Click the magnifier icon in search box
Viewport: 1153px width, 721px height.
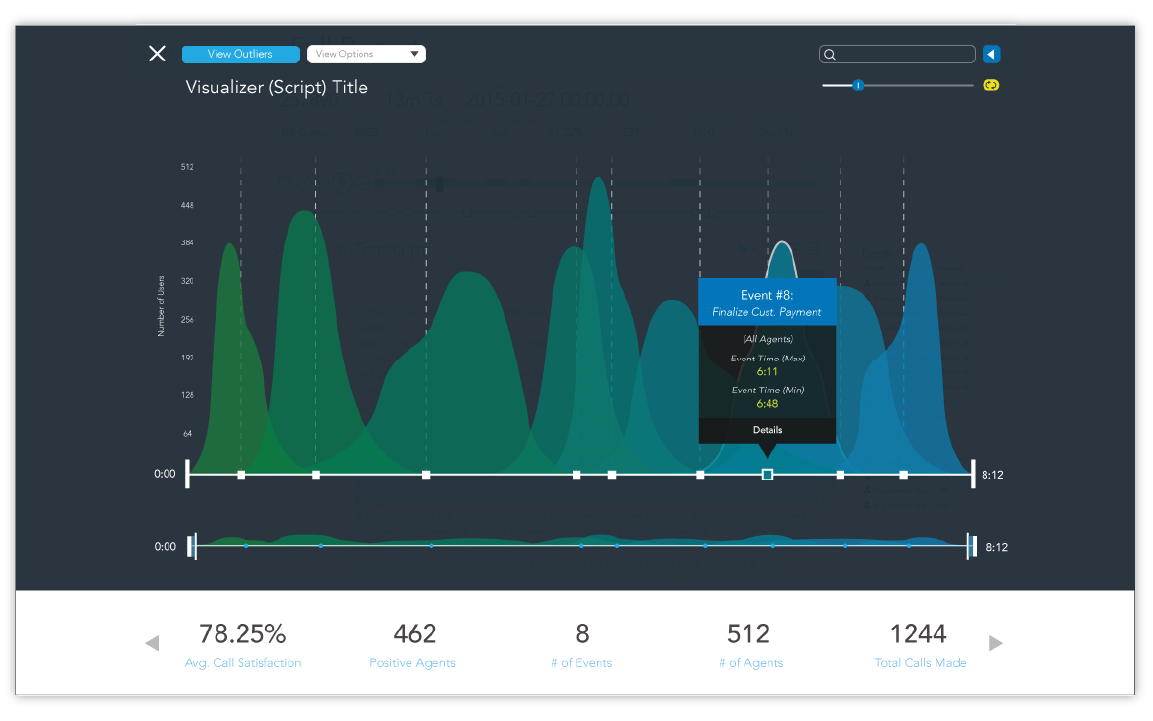point(830,55)
